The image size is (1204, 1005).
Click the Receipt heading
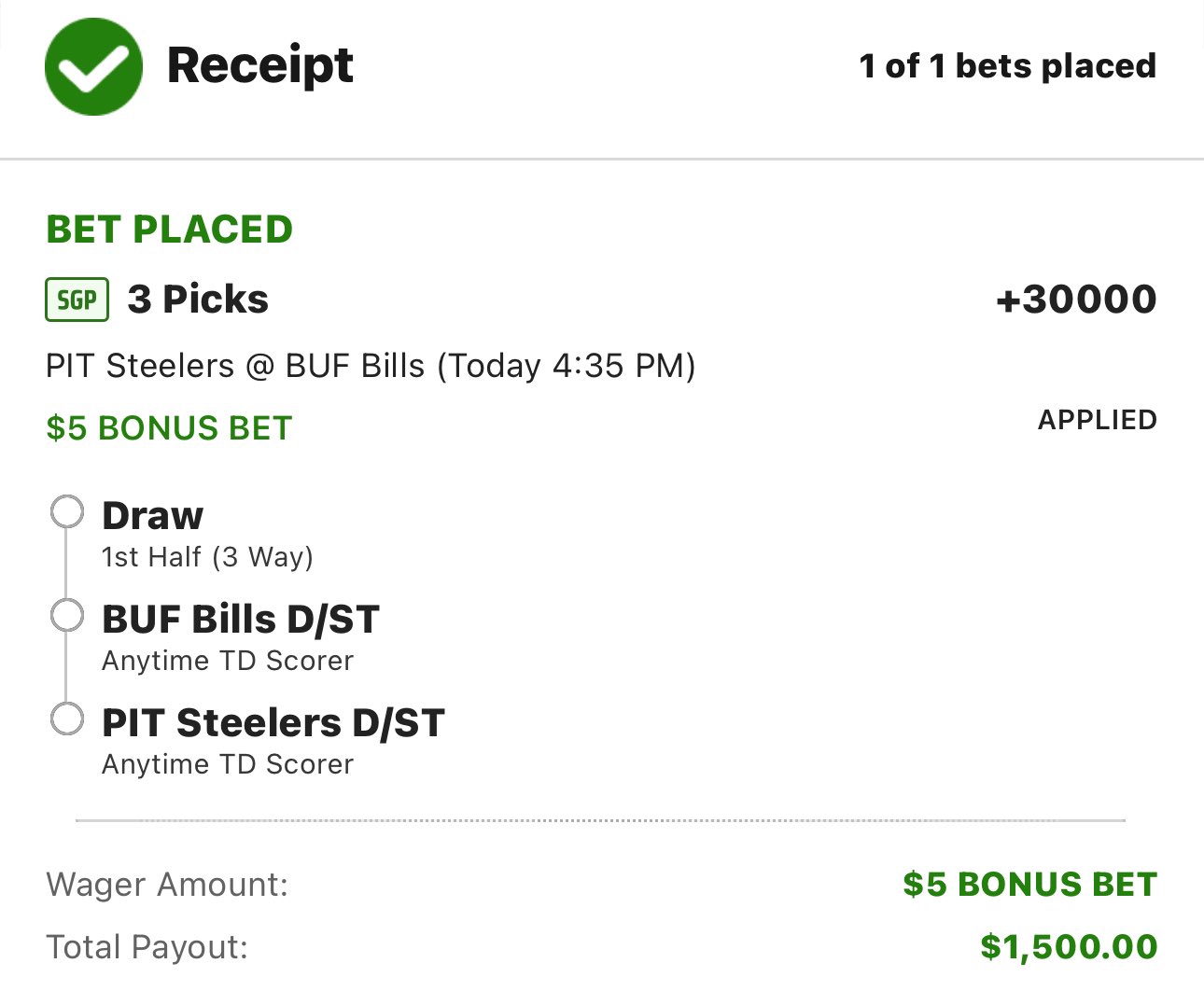pos(259,66)
